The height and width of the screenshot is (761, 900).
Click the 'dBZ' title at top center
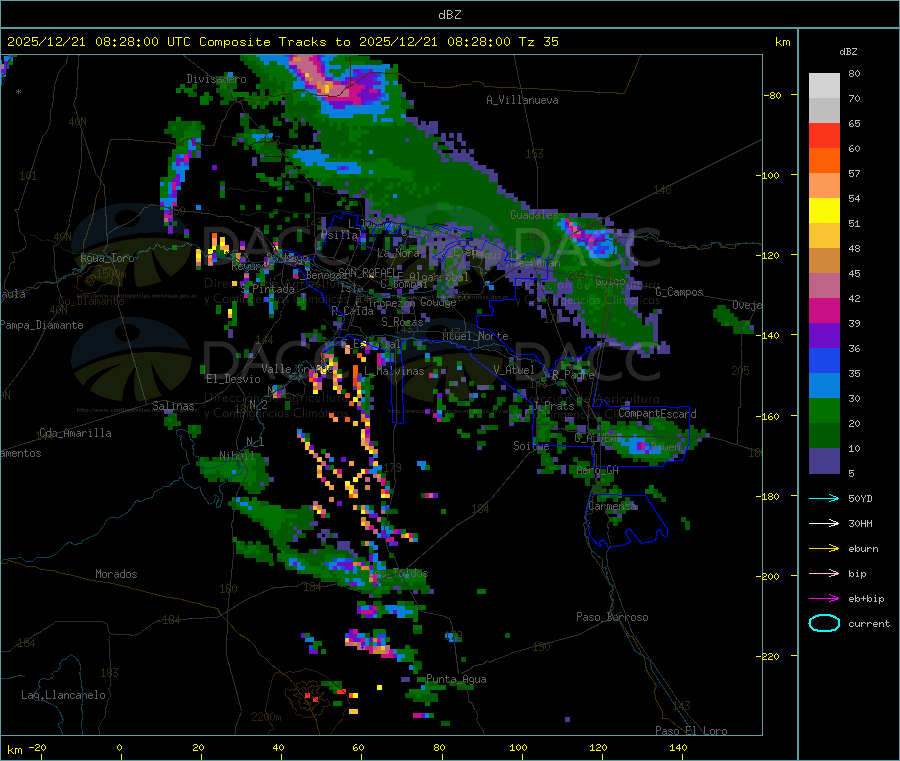(449, 15)
